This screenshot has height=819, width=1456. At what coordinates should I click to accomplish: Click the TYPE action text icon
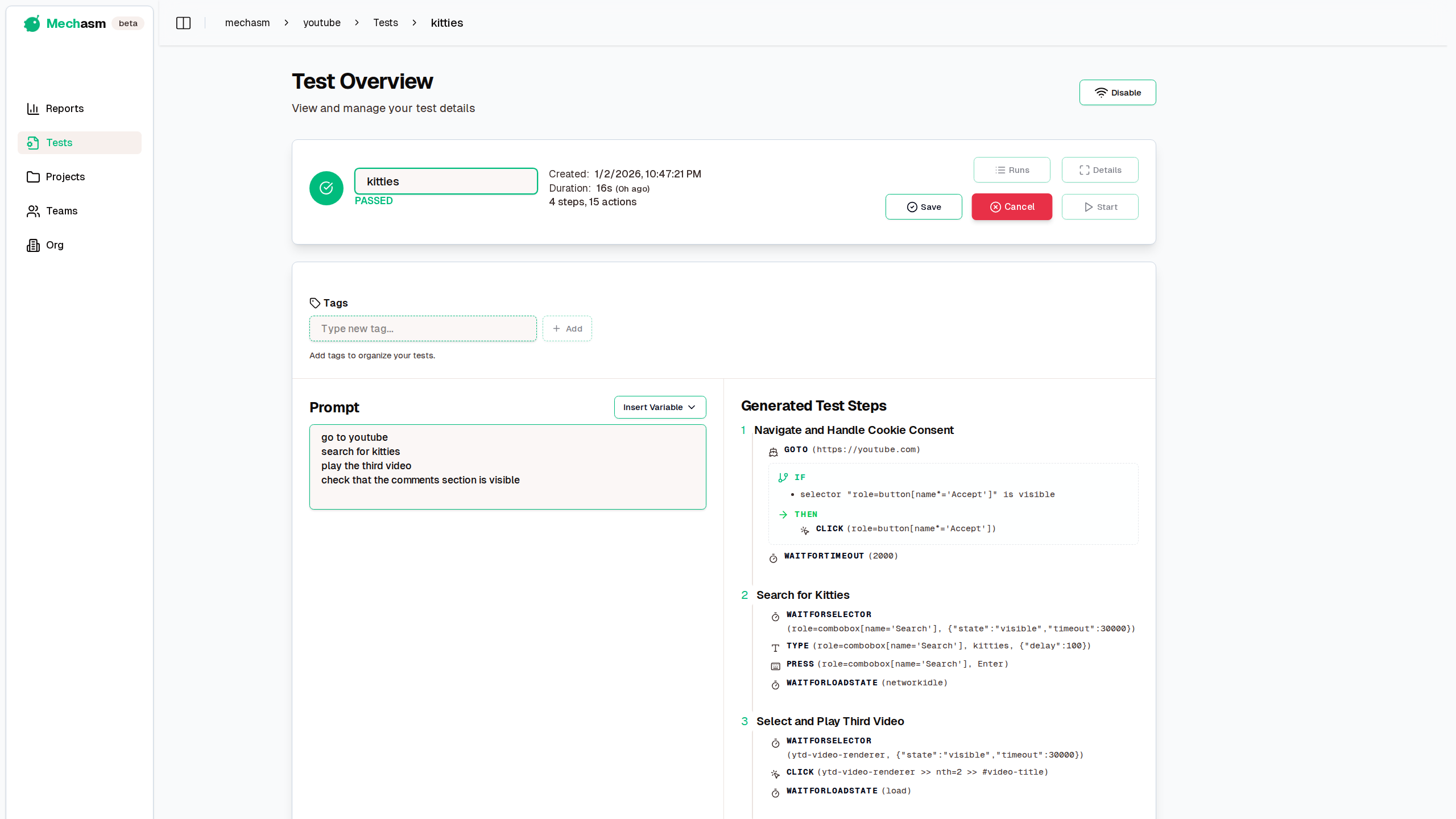[x=775, y=648]
